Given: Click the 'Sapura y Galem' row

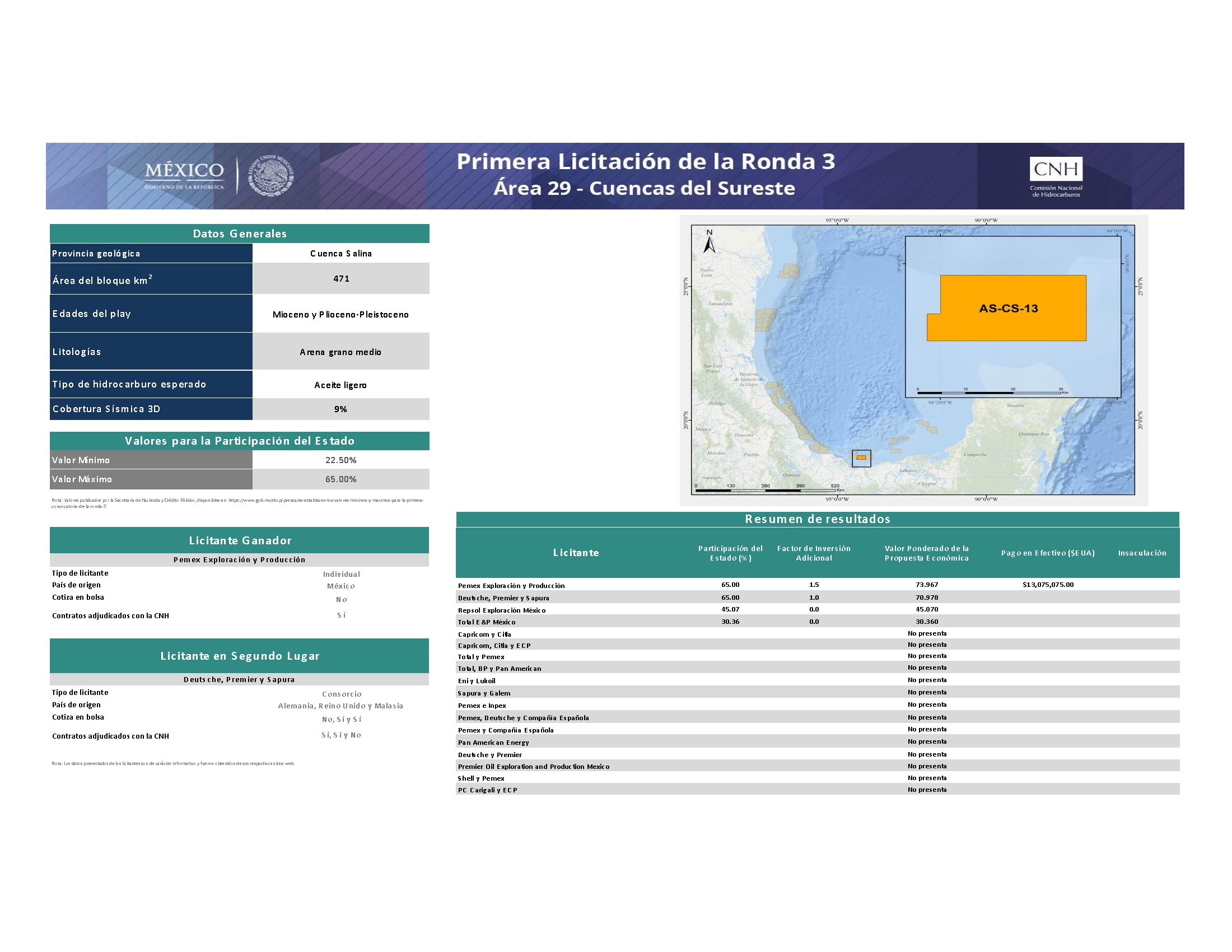Looking at the screenshot, I should point(818,693).
